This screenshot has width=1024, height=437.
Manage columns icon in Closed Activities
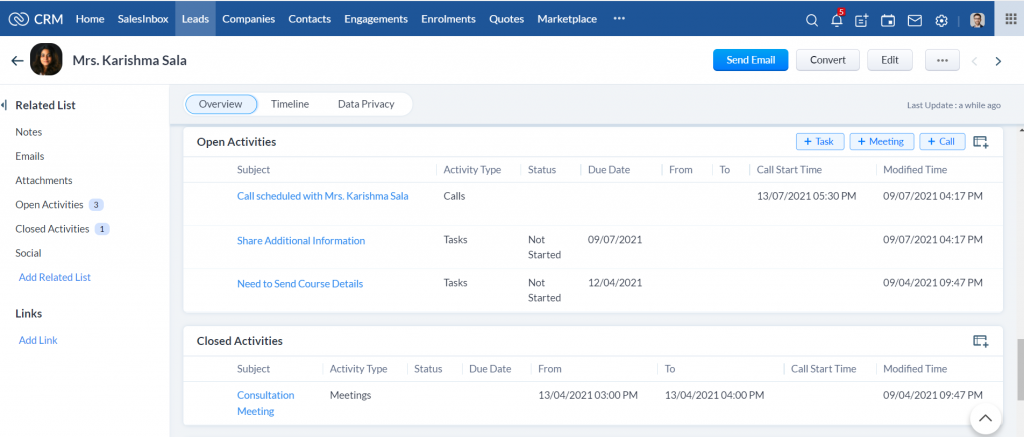pos(981,341)
